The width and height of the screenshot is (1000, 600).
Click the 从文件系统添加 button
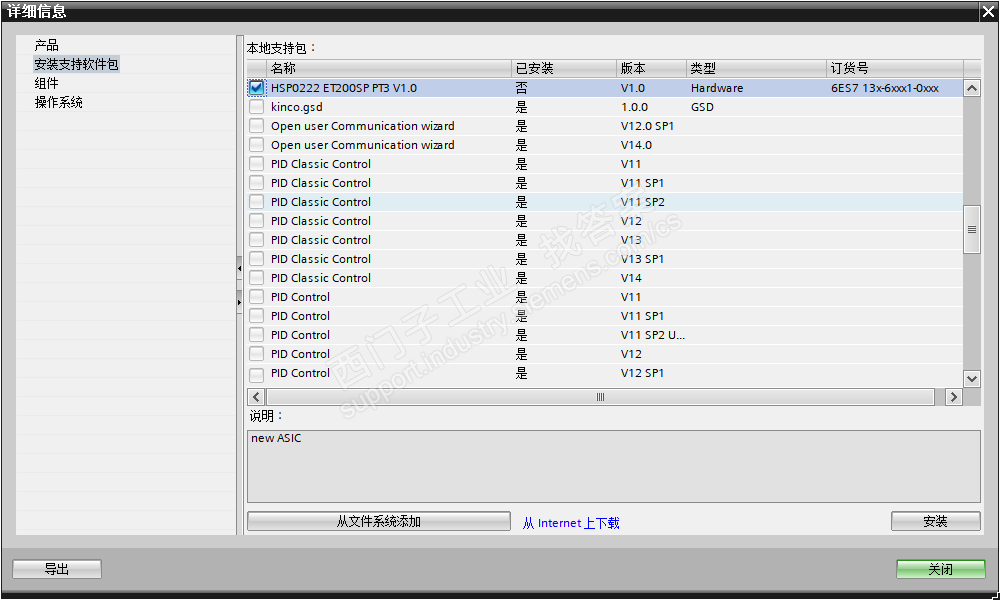(x=379, y=522)
